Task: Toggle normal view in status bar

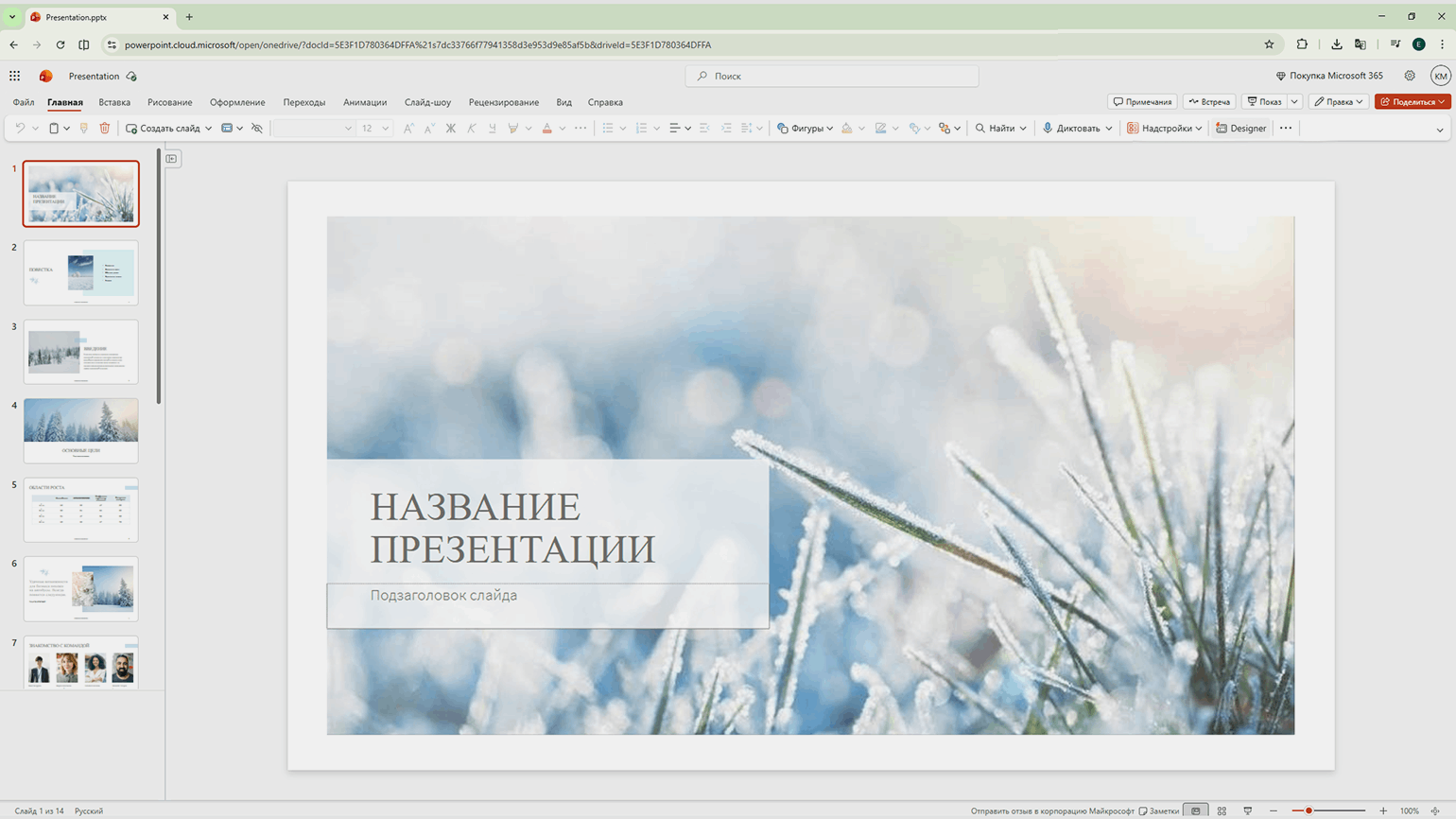Action: click(x=1196, y=810)
